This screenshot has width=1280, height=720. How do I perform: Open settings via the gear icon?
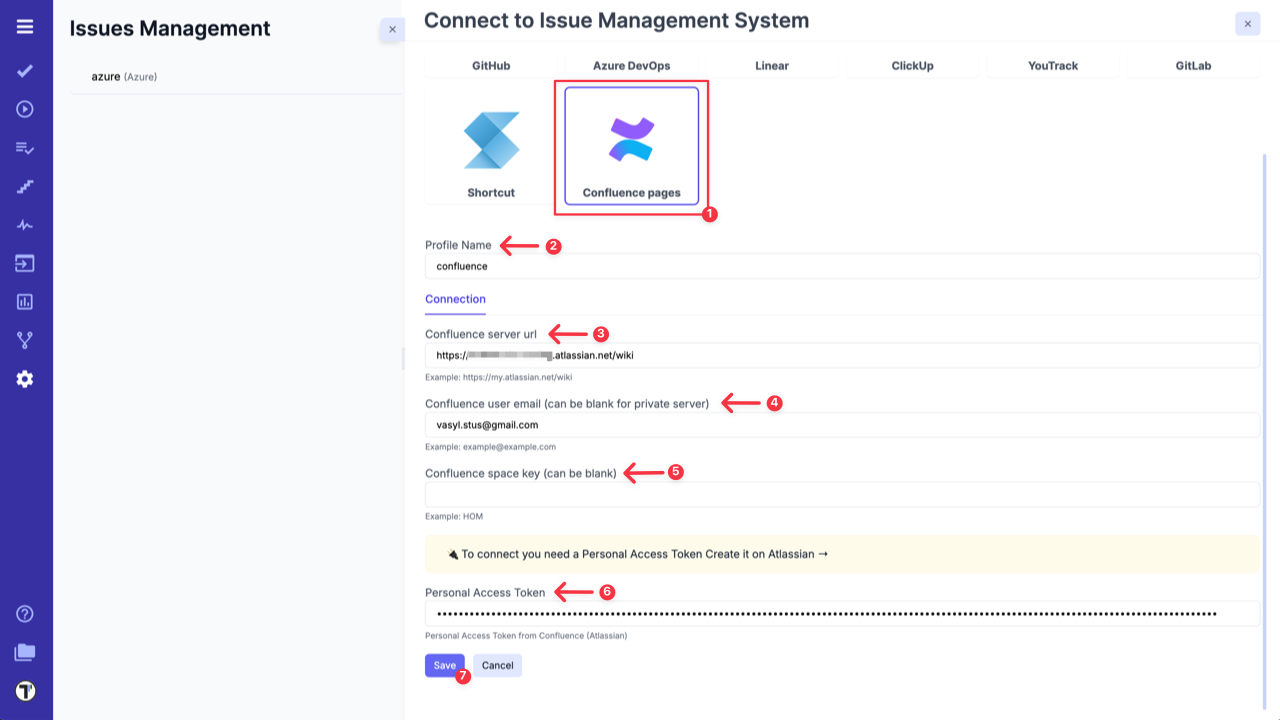(x=25, y=378)
